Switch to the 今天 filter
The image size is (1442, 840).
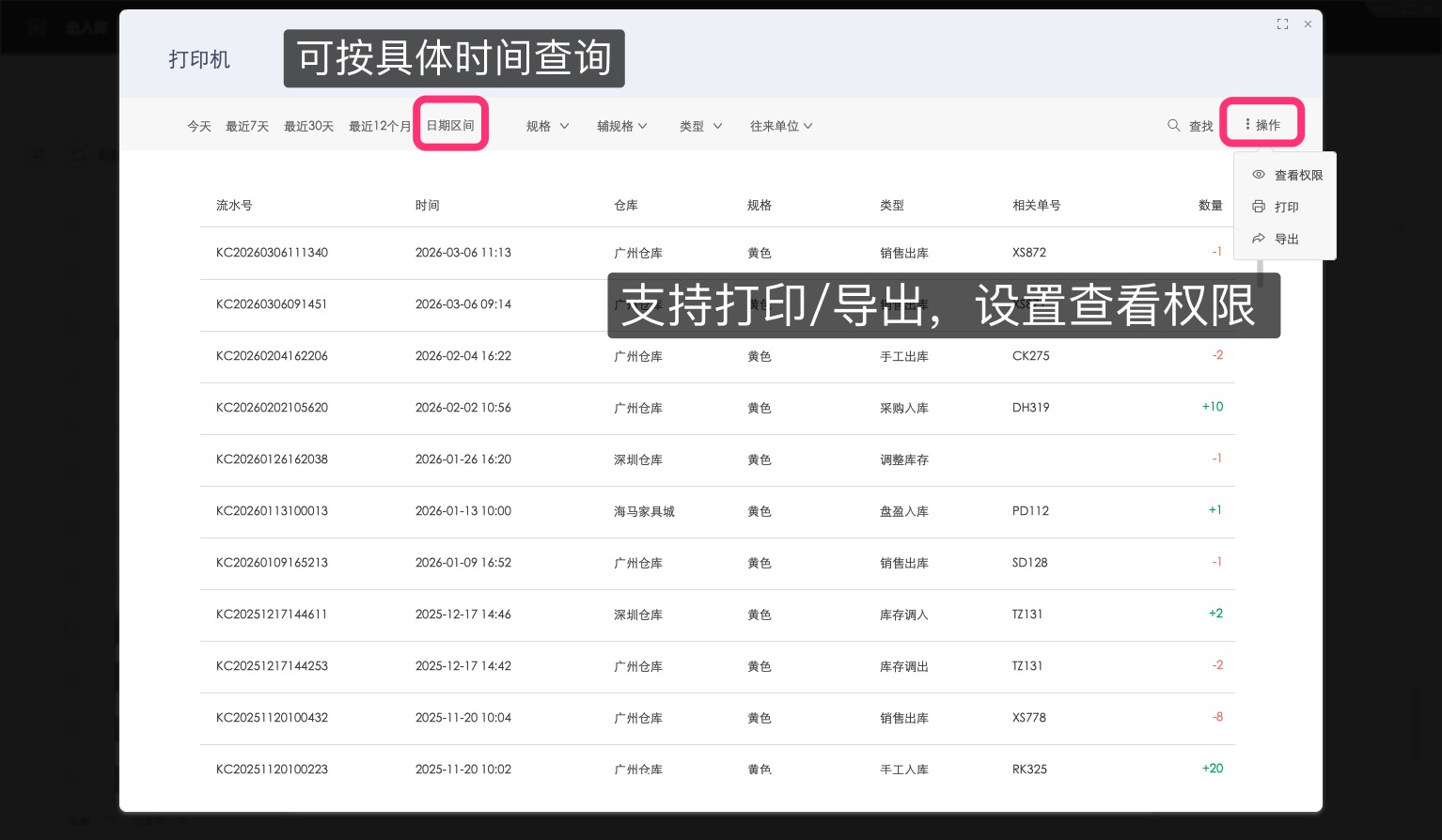(x=199, y=125)
